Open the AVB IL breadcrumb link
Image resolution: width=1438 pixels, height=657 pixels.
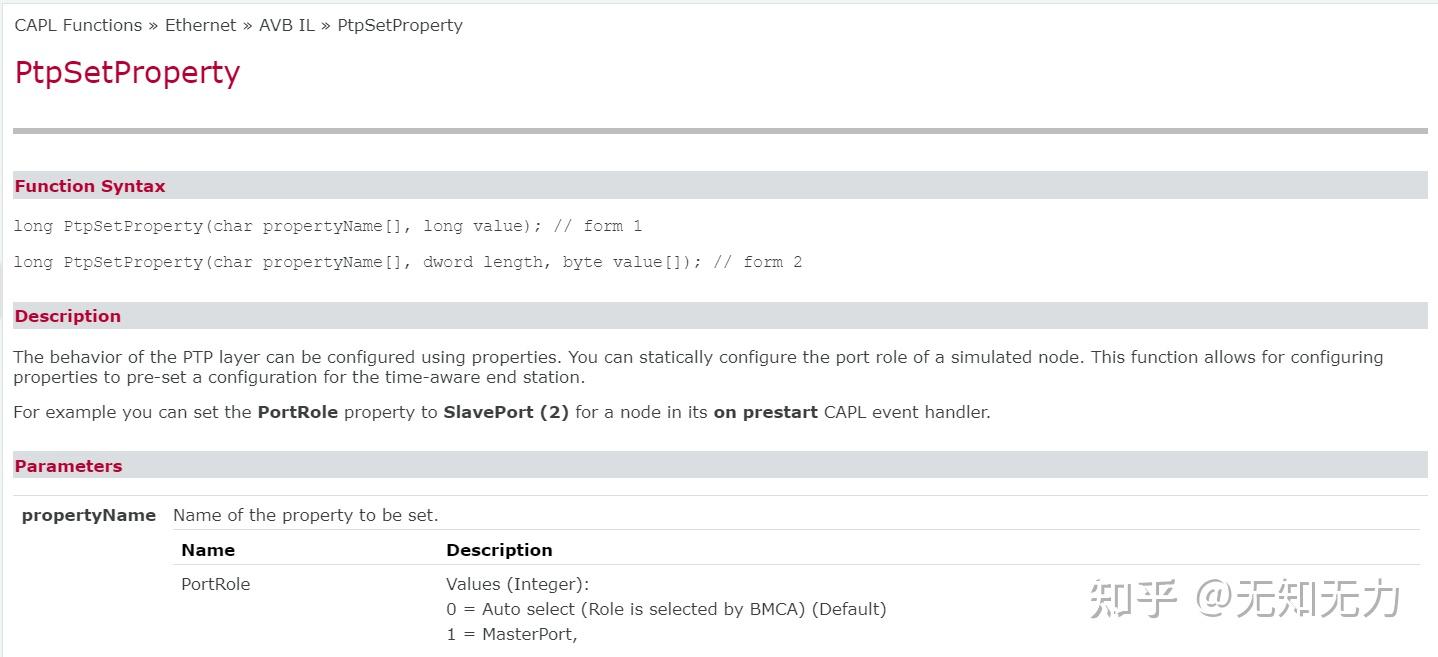click(287, 25)
